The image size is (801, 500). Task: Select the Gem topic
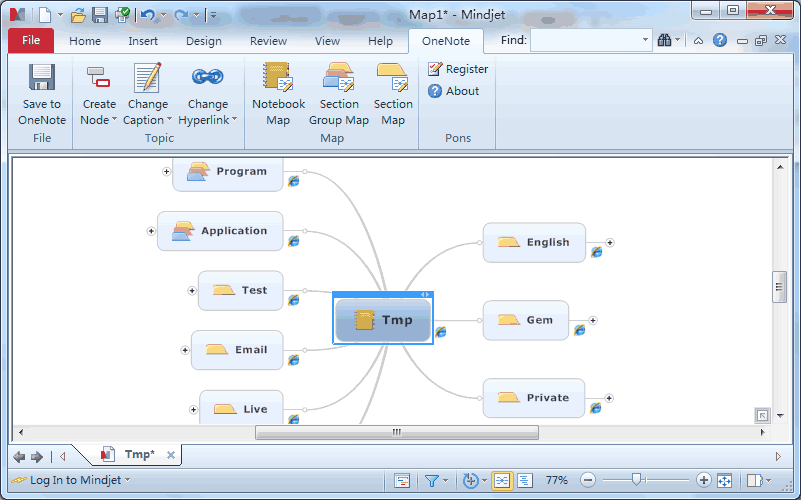pos(526,320)
